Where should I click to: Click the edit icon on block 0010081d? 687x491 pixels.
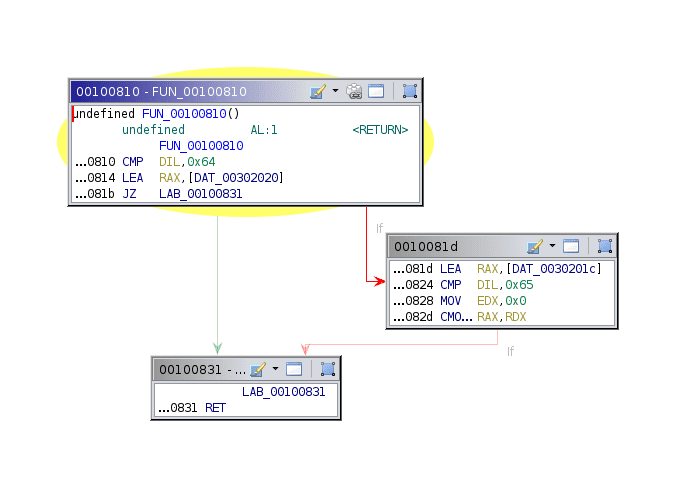[535, 246]
